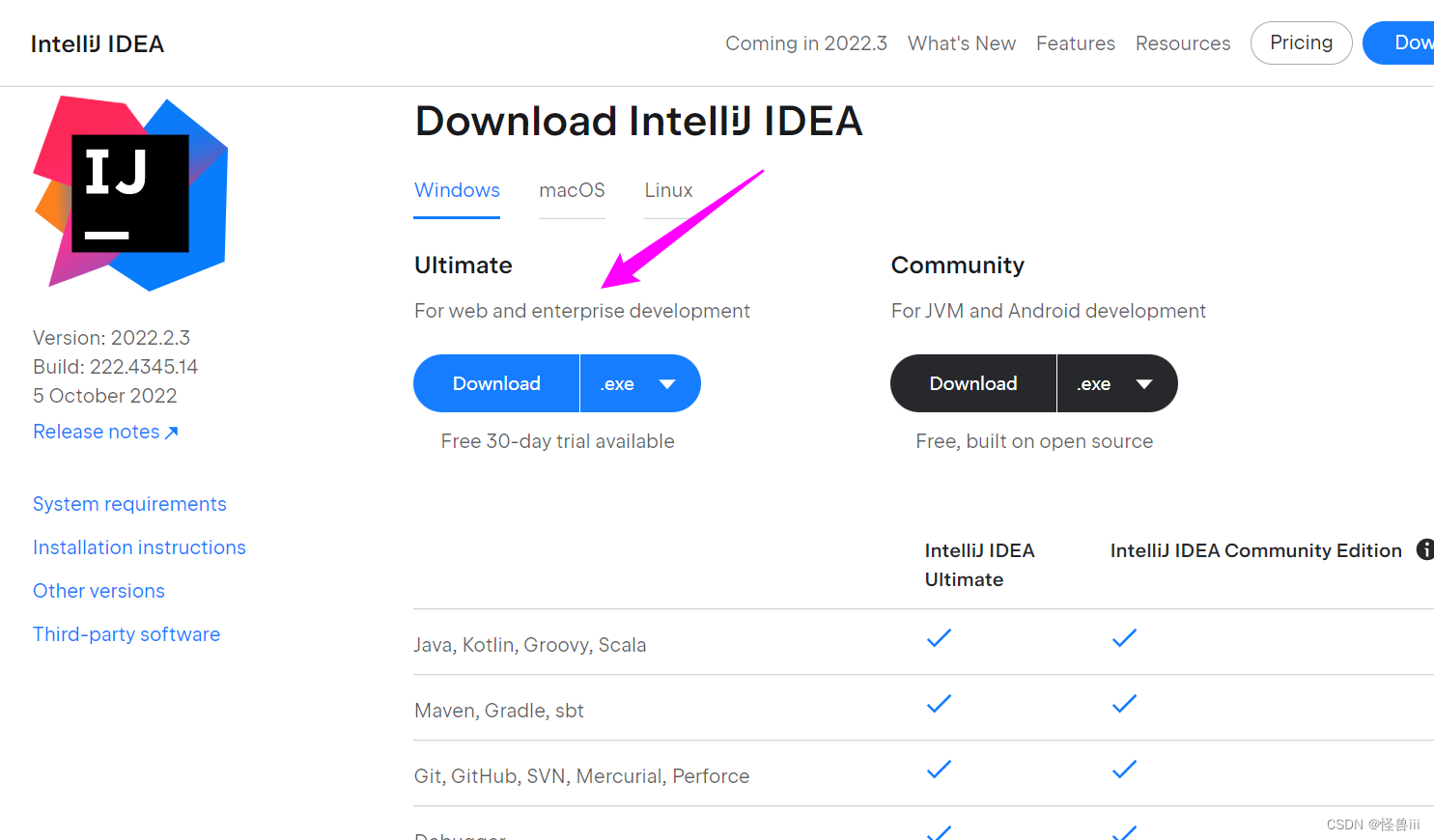Click the IntelliJ IDEA logo in header
The width and height of the screenshot is (1434, 840).
(98, 43)
